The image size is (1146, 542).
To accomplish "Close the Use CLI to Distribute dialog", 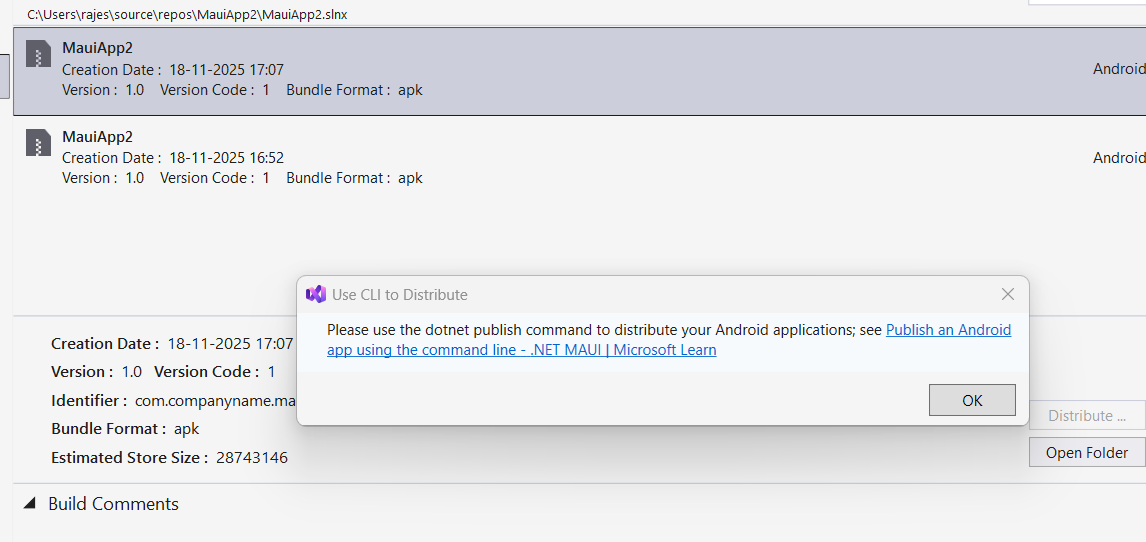I will 1008,294.
